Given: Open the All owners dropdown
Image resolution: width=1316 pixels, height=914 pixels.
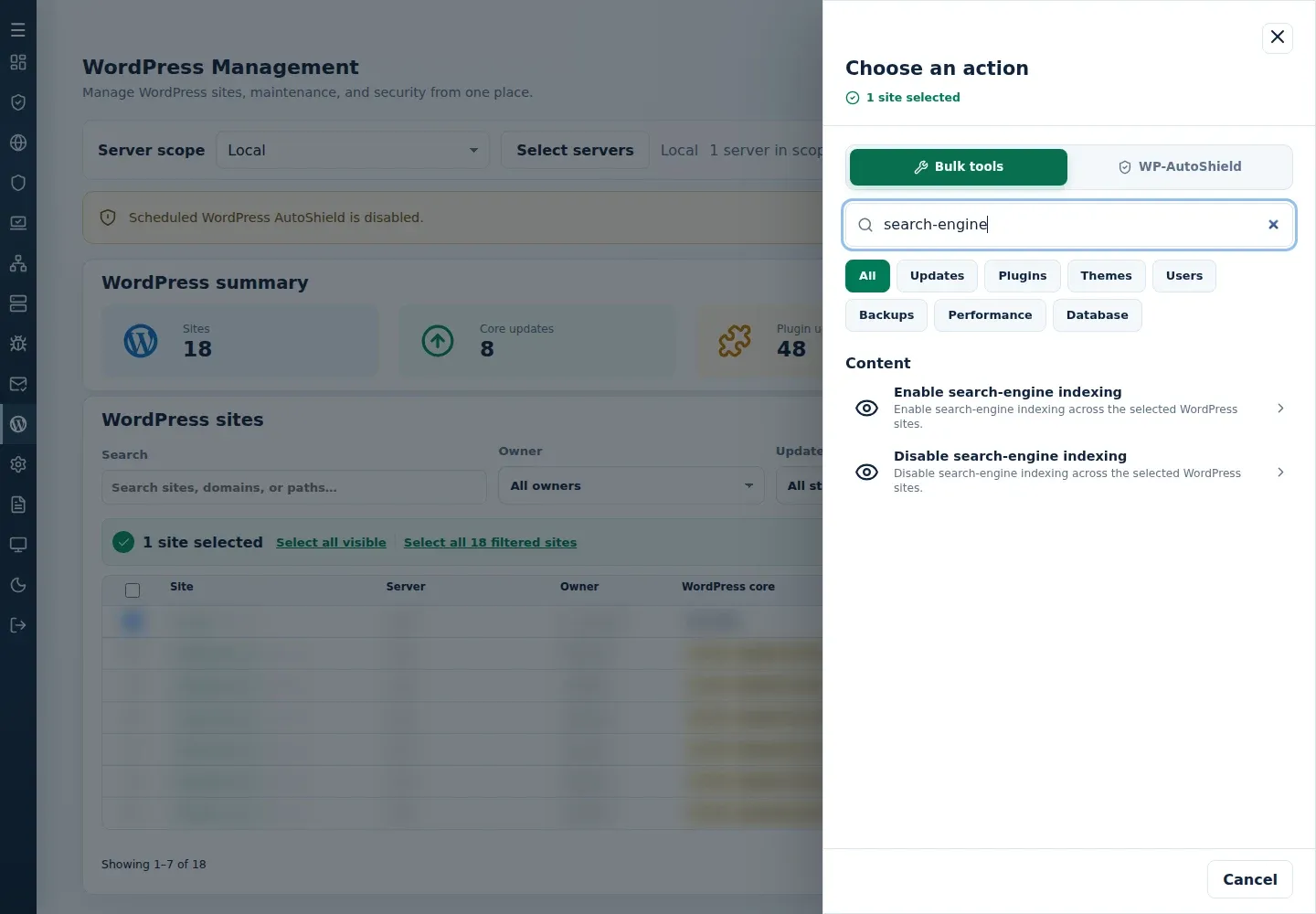Looking at the screenshot, I should tap(631, 485).
